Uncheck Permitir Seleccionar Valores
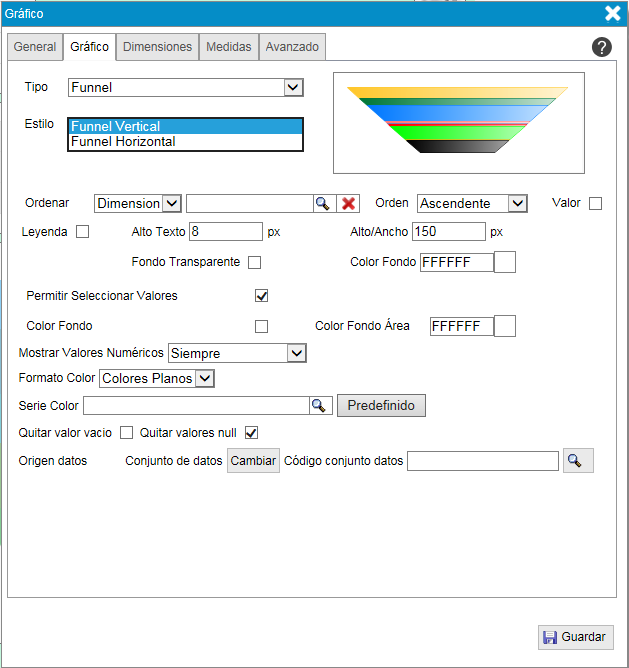 [x=262, y=296]
